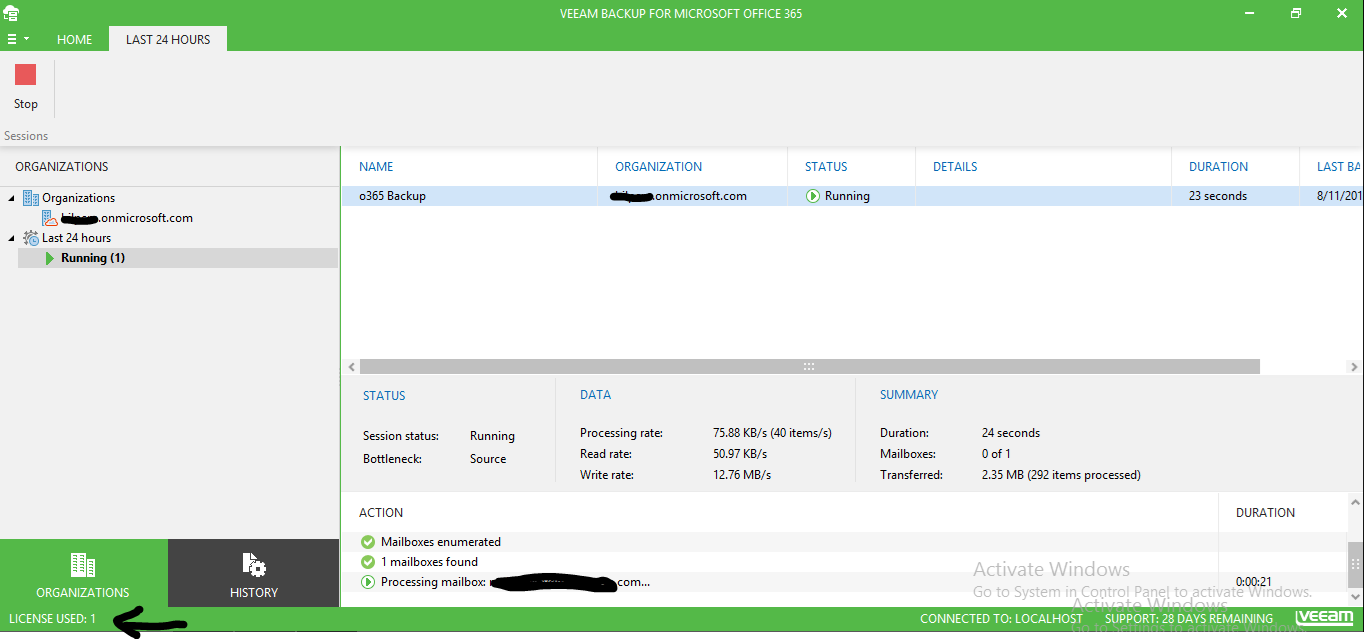
Task: Click the ACTION column header
Action: click(x=381, y=513)
